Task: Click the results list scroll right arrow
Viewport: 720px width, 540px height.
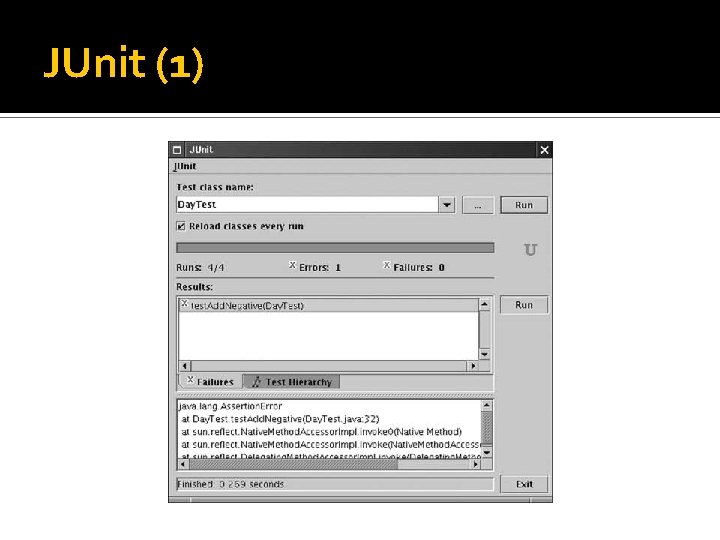Action: coord(473,366)
